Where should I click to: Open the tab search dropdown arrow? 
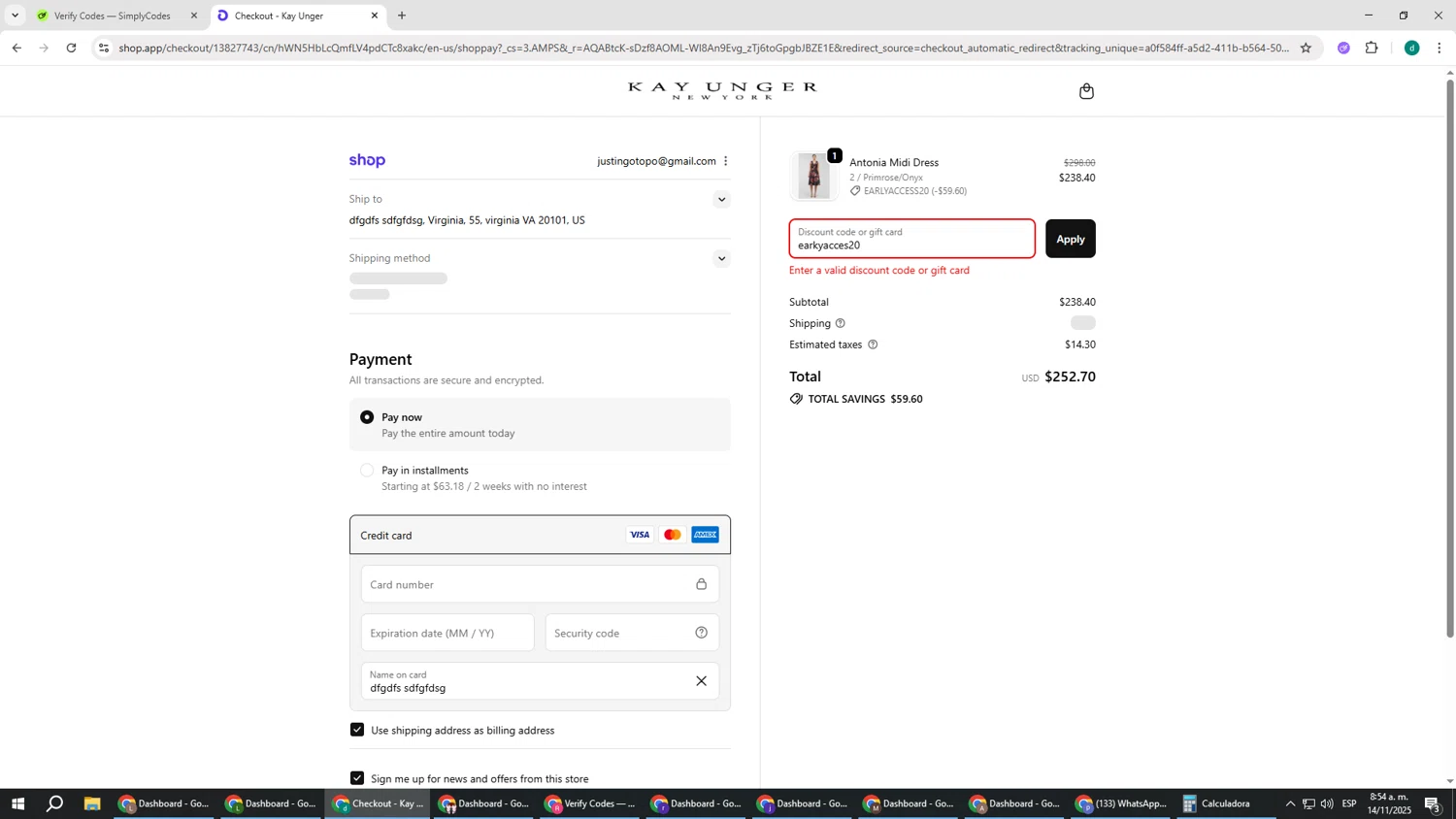tap(15, 16)
